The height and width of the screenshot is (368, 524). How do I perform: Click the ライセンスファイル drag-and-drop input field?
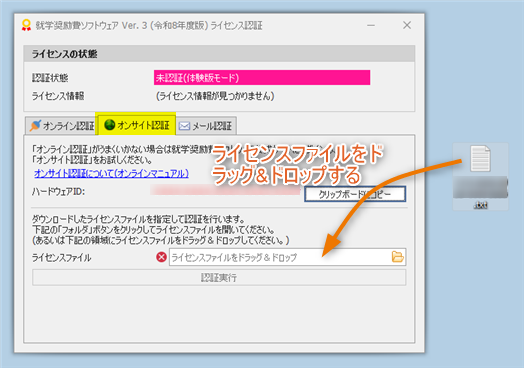pos(287,257)
